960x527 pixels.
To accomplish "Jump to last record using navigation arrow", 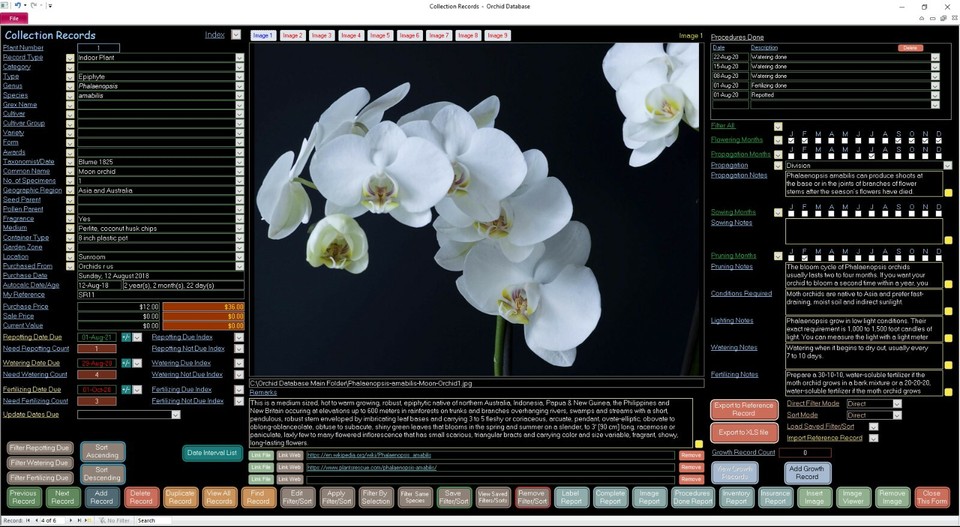I will 80,520.
